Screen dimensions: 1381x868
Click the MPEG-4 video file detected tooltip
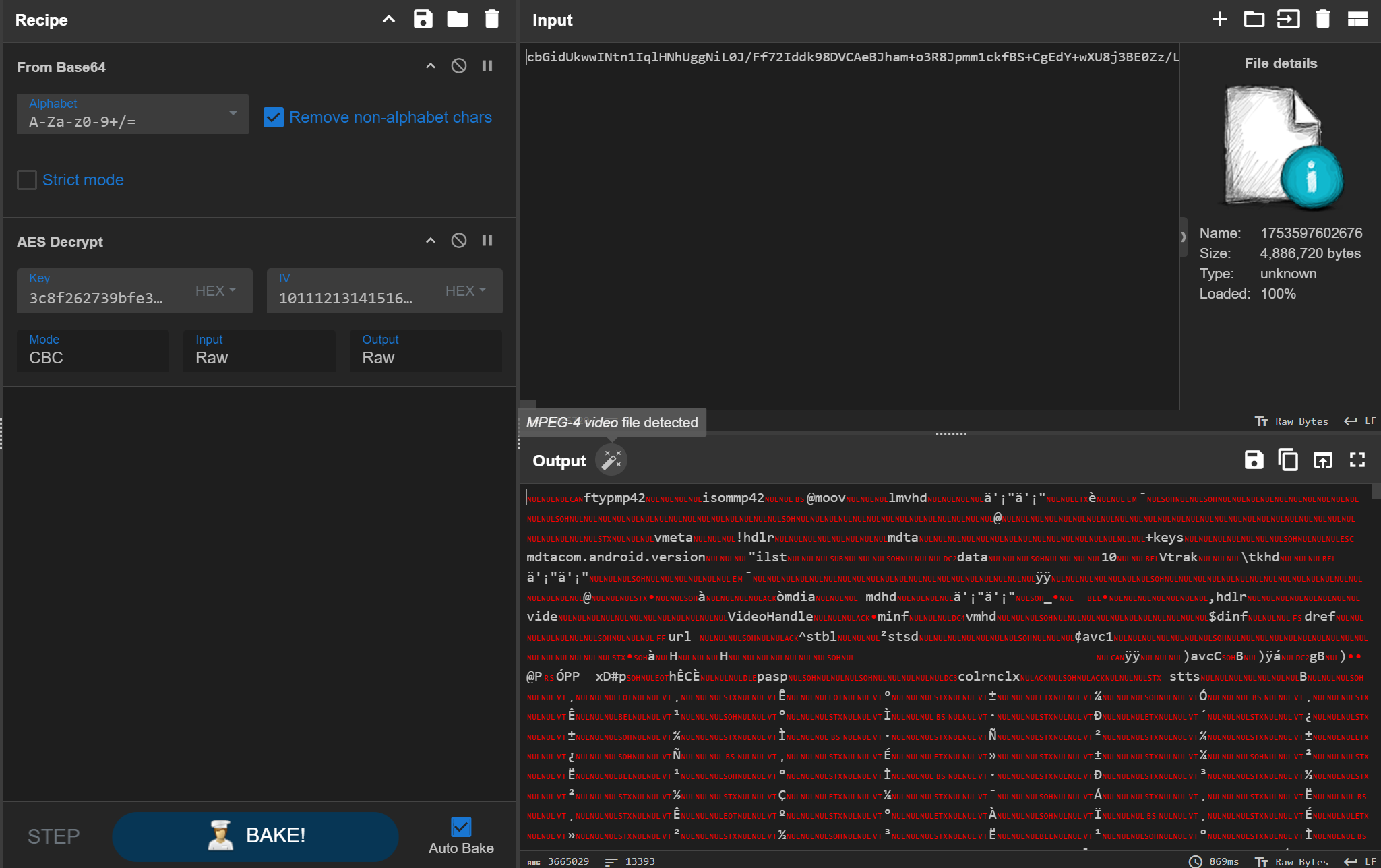pos(612,423)
